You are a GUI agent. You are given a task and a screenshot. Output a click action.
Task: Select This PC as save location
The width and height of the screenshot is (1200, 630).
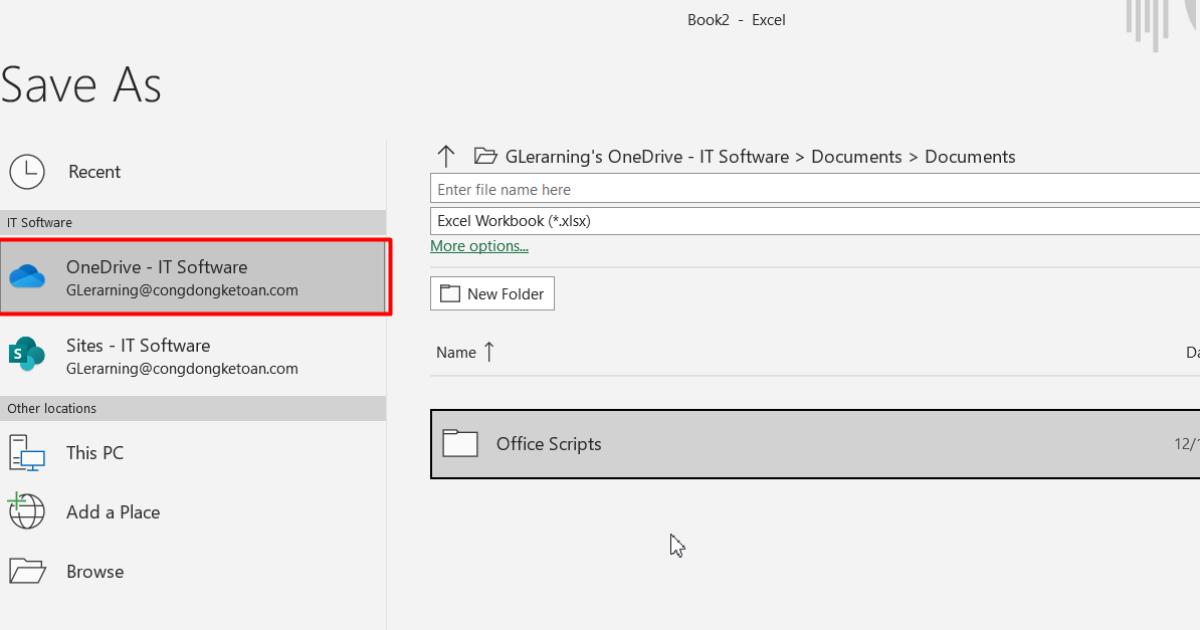[x=94, y=453]
